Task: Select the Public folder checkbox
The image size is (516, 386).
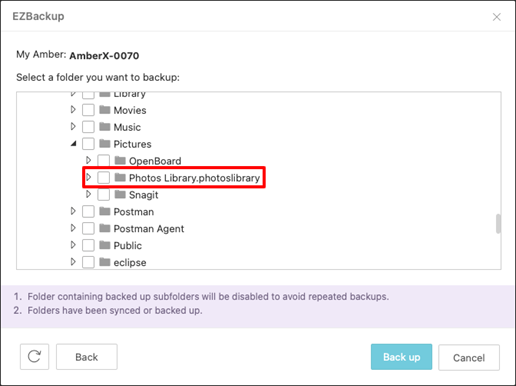Action: point(88,245)
